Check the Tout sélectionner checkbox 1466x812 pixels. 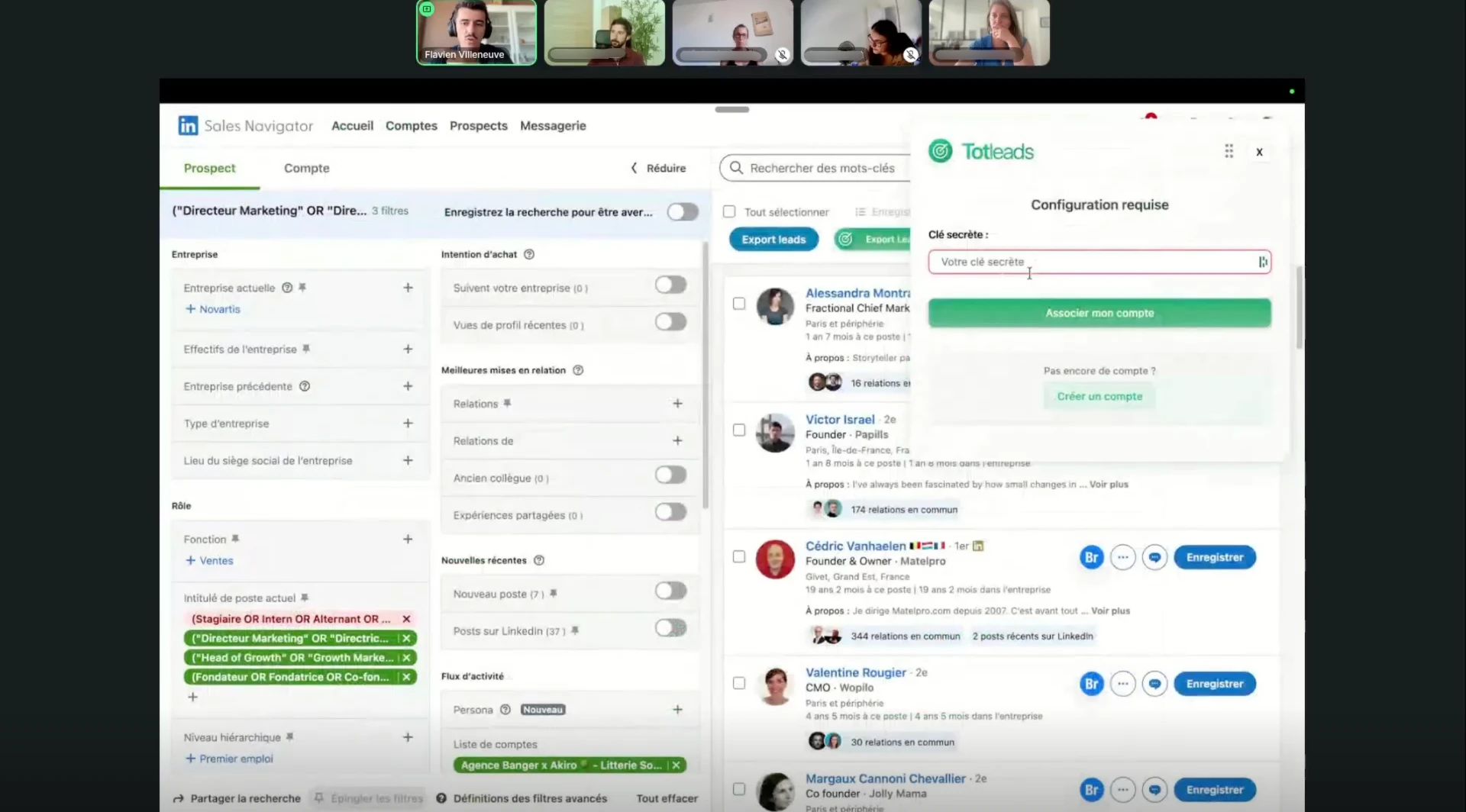[729, 211]
